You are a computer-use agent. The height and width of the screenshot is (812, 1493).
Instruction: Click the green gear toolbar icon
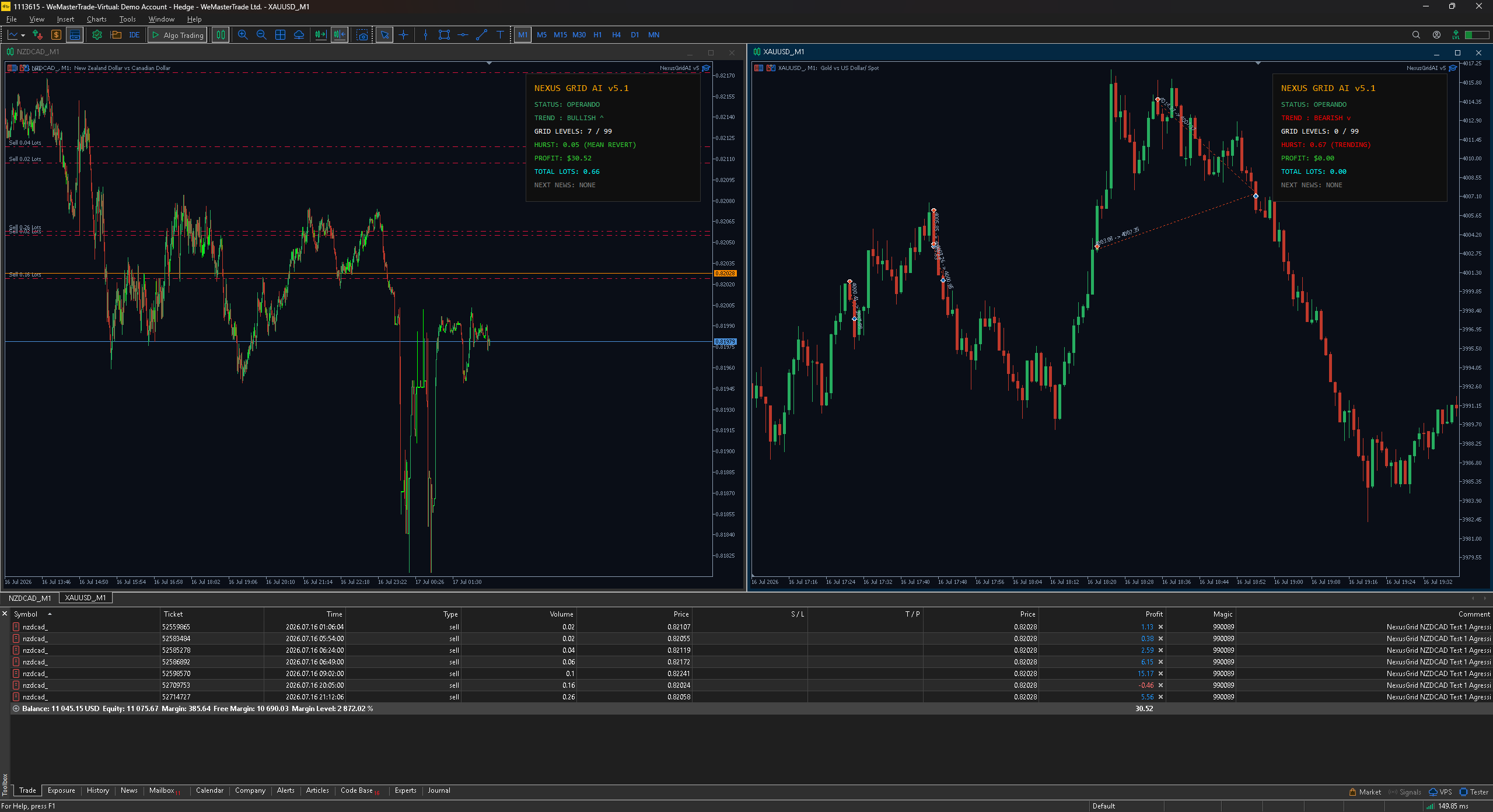(97, 35)
